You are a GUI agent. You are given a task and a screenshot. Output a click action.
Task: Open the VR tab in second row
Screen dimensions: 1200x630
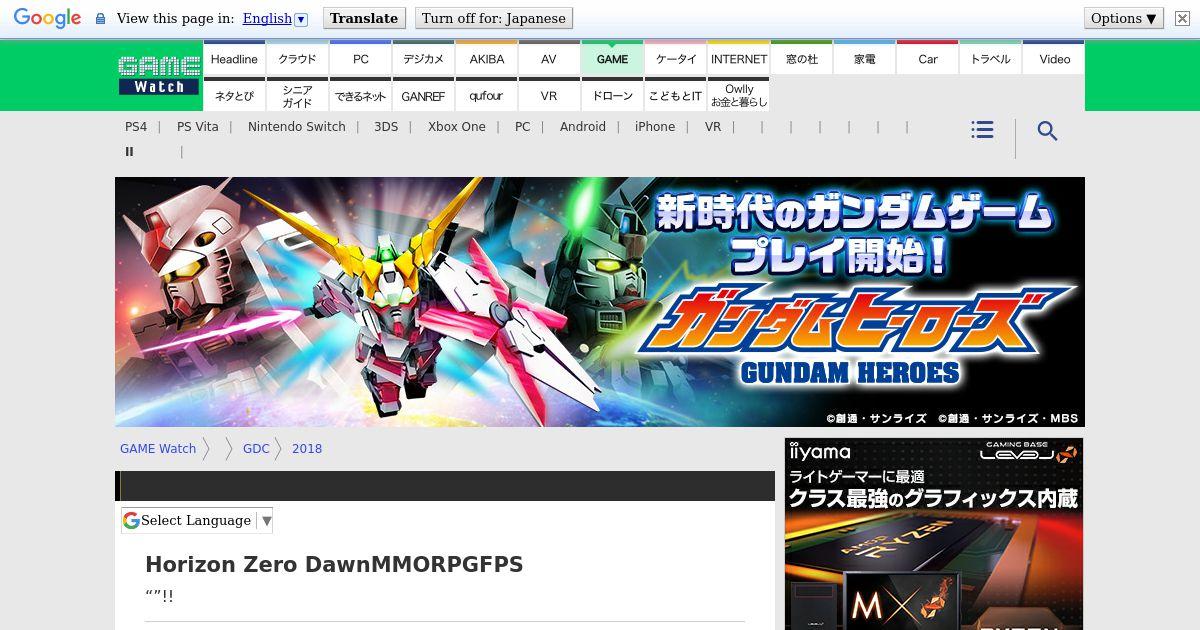(549, 96)
